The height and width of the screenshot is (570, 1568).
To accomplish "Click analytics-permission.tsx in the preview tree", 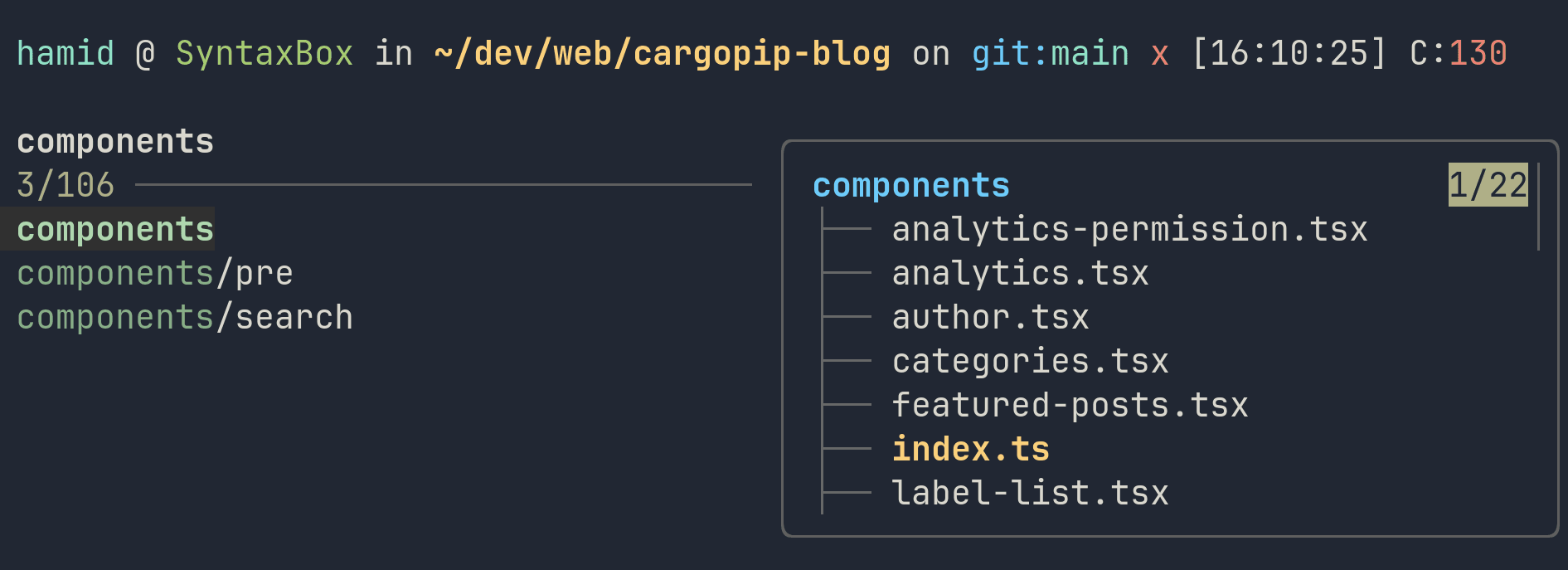I will click(x=1129, y=230).
